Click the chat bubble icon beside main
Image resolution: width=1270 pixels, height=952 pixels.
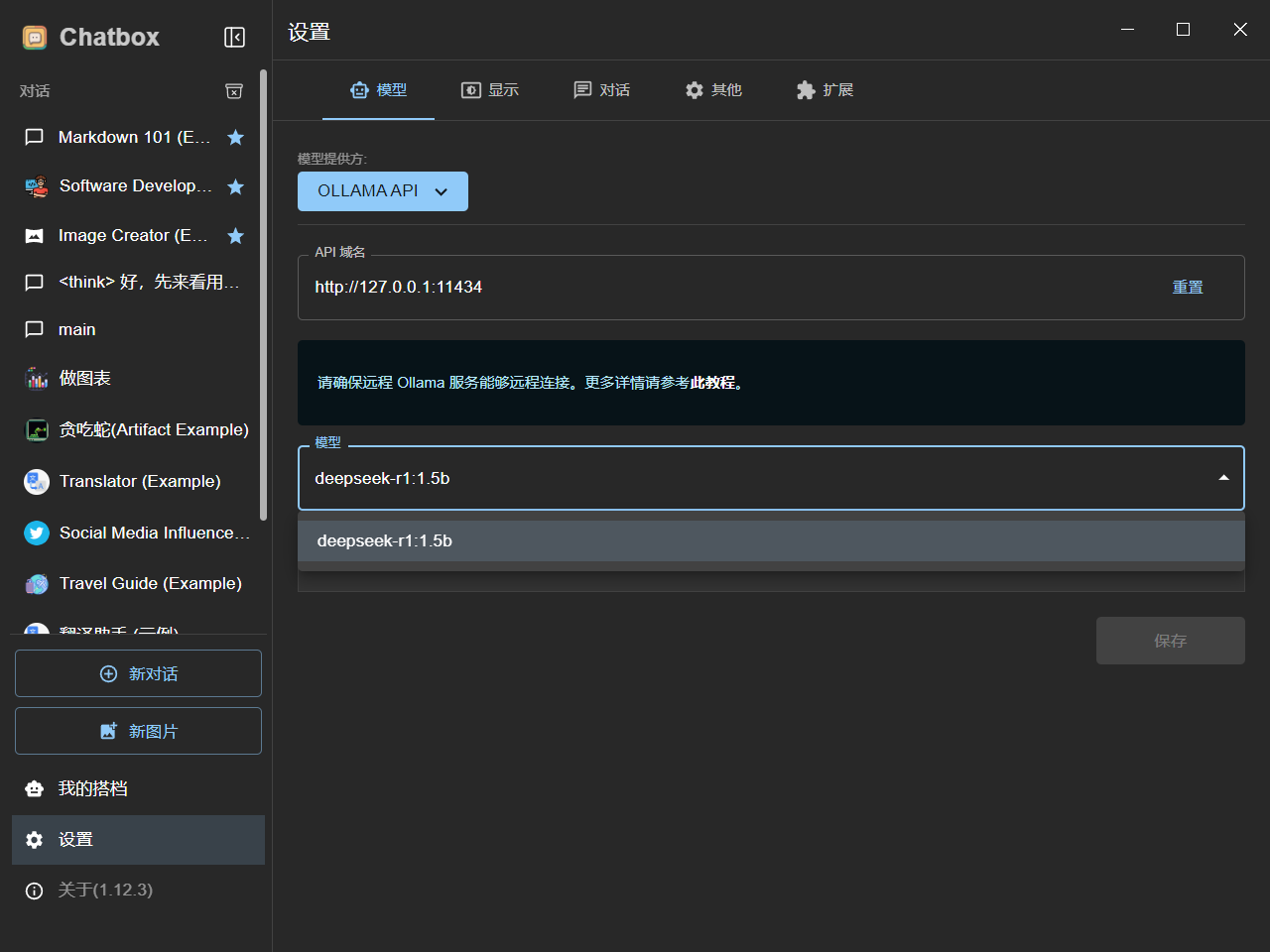[35, 329]
